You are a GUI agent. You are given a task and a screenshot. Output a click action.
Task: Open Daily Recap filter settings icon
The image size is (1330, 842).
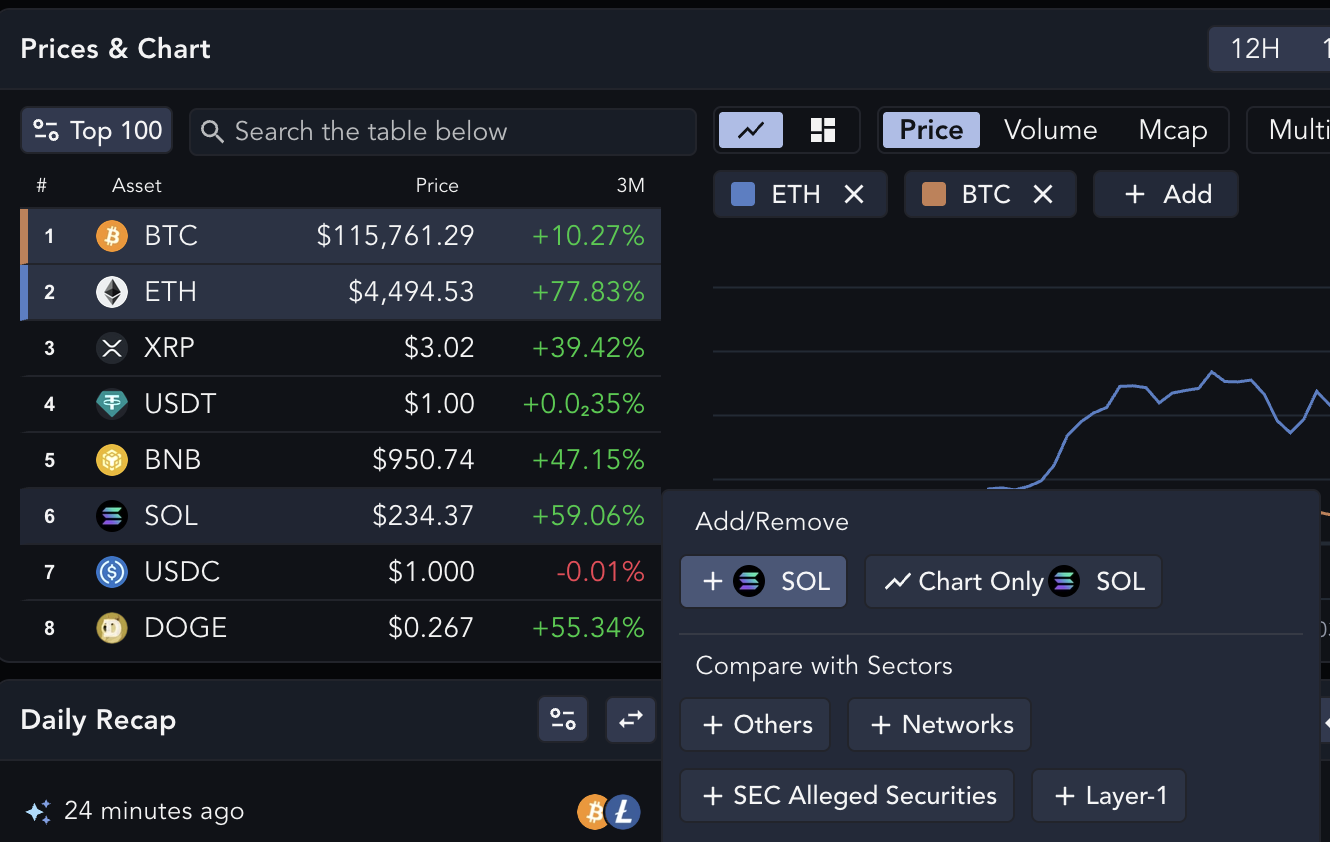pos(563,719)
